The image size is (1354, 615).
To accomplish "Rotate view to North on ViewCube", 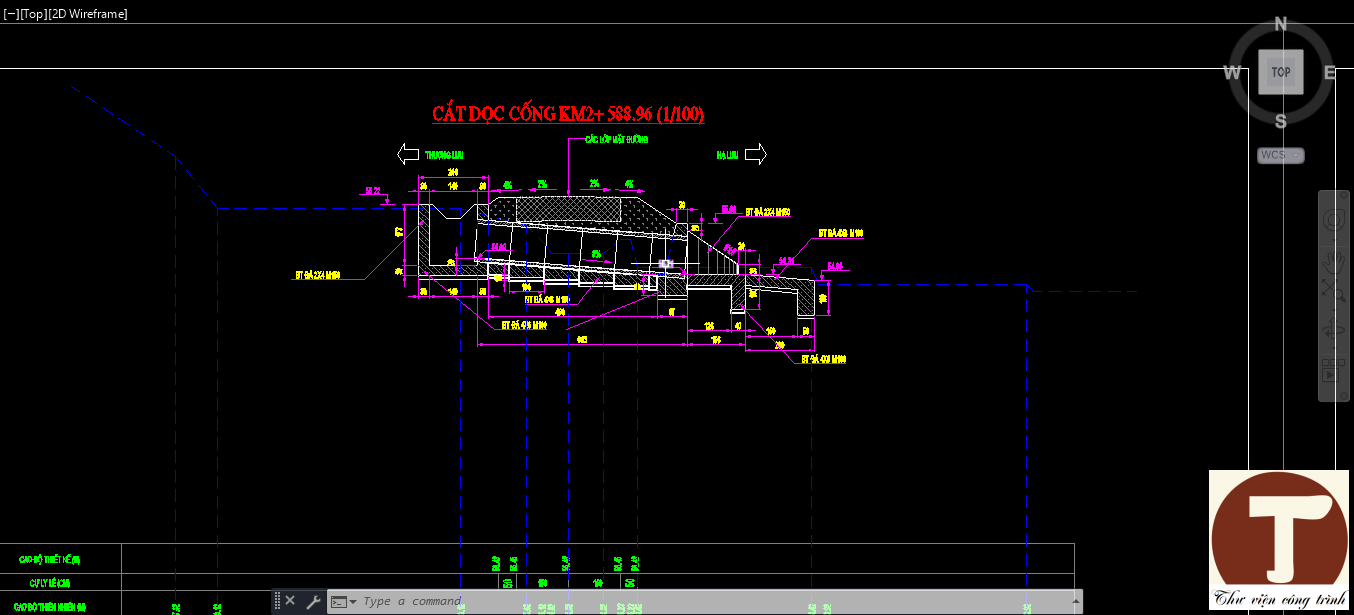I will [x=1280, y=25].
